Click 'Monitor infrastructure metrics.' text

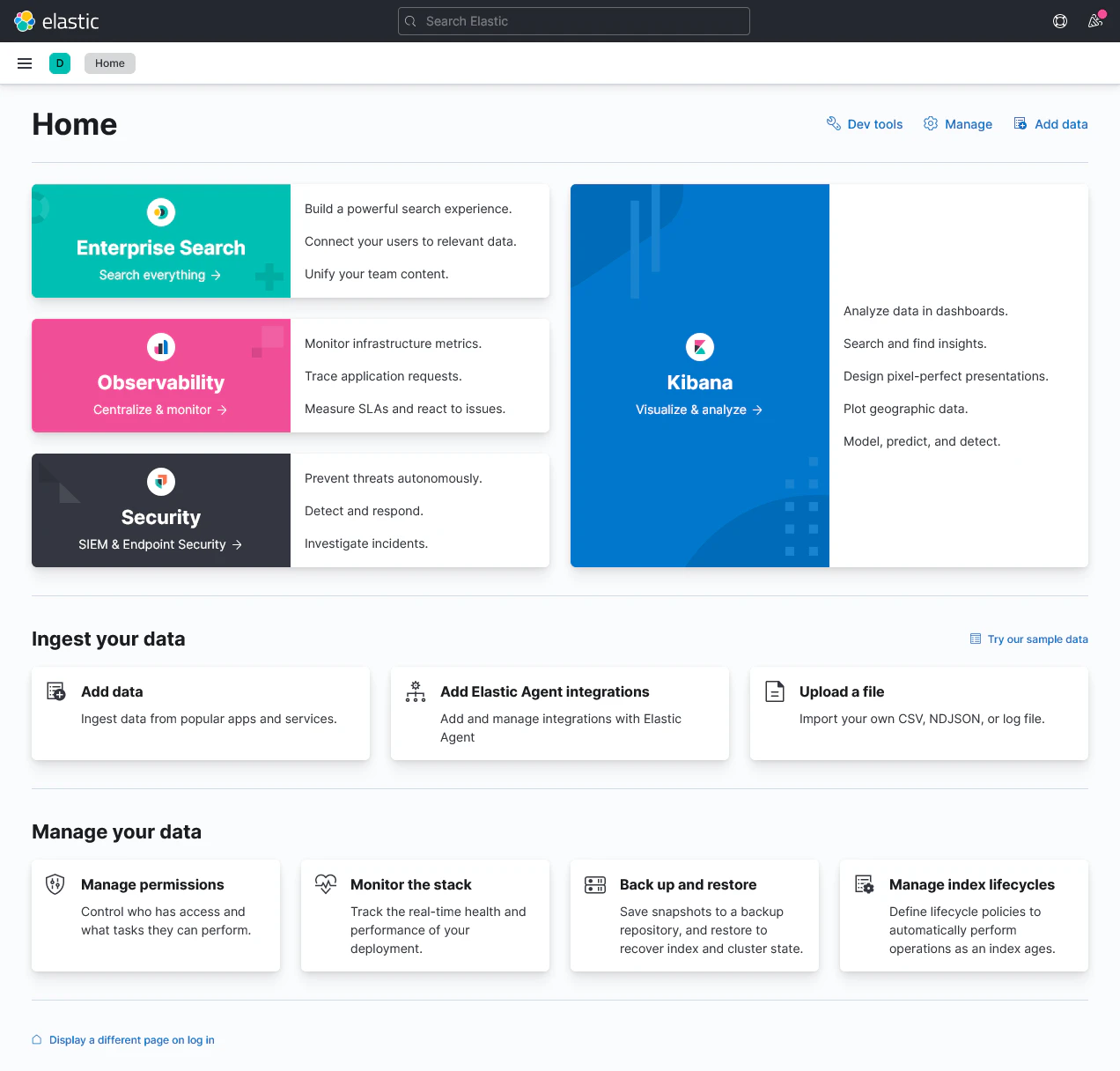(394, 343)
